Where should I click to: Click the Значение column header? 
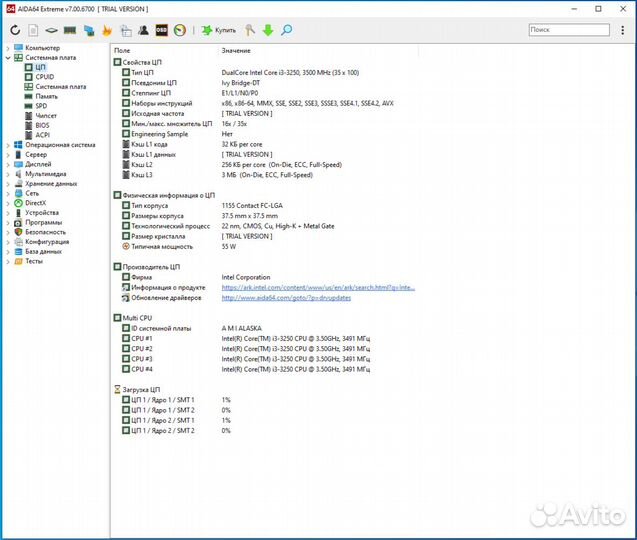(x=236, y=50)
